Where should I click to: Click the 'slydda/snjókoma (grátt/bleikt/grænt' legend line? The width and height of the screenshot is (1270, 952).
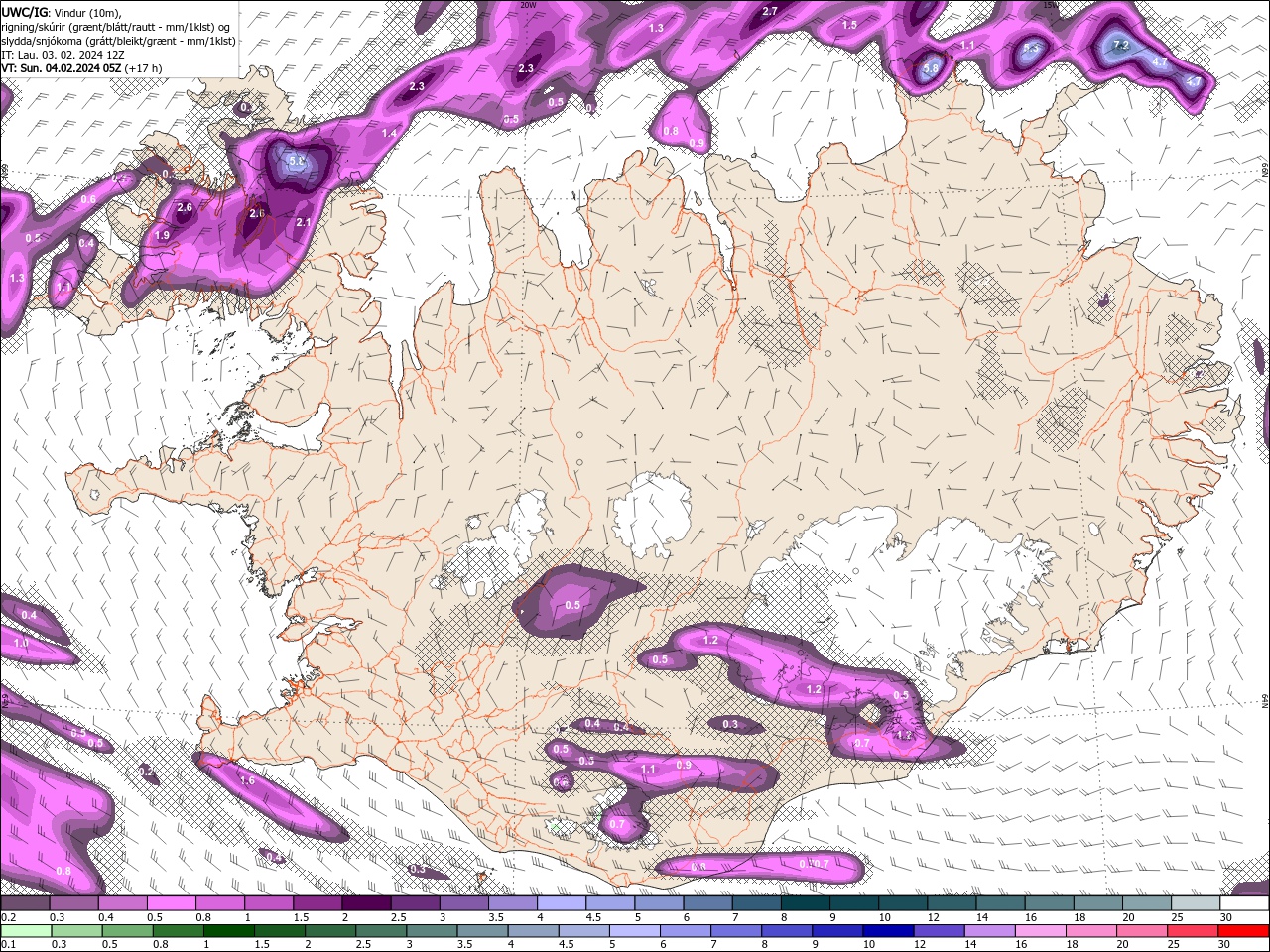tap(118, 41)
